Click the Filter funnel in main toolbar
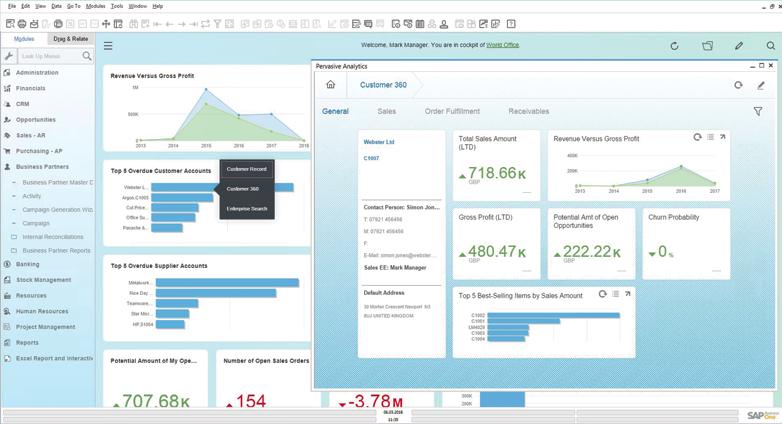782x424 pixels. 217,23
